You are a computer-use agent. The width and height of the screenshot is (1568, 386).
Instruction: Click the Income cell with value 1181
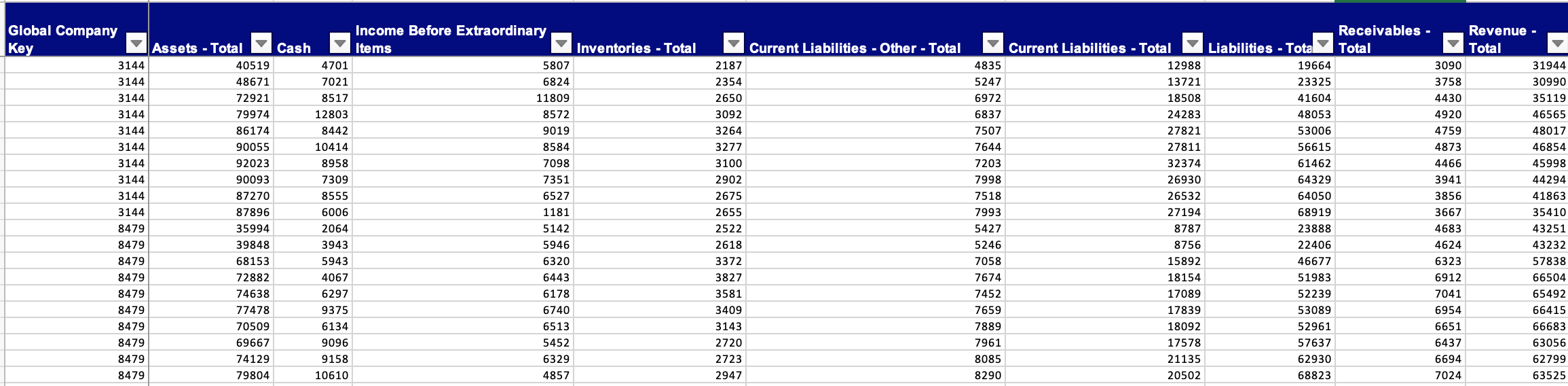click(x=463, y=212)
